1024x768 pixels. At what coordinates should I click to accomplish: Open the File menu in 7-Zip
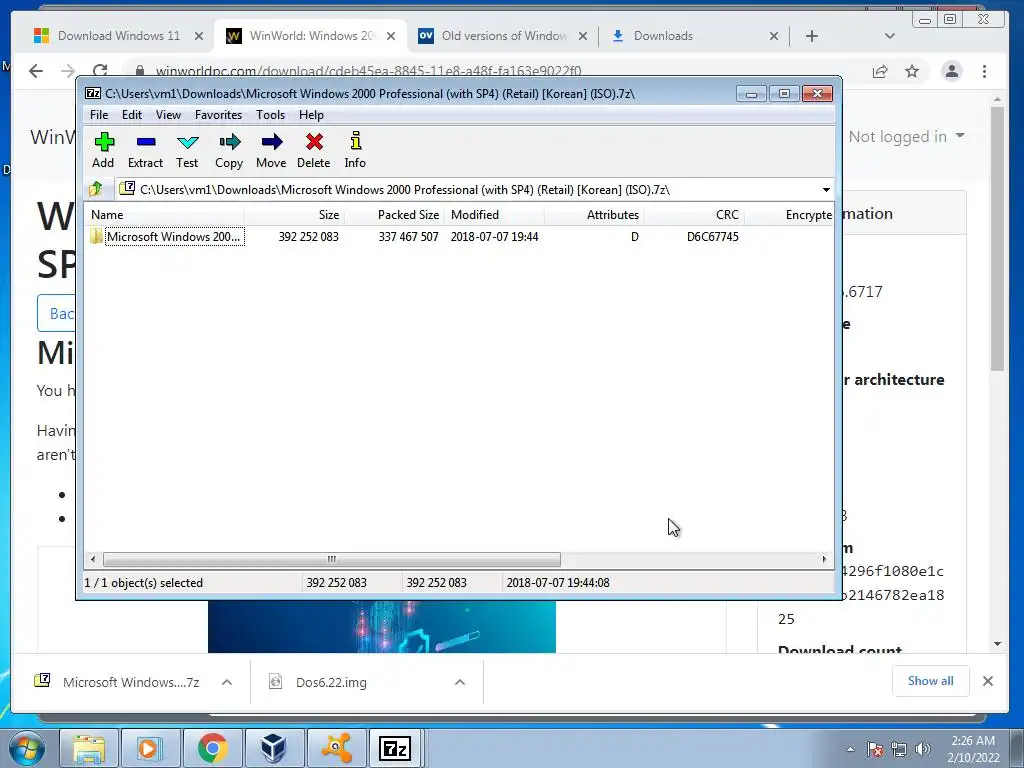click(99, 115)
